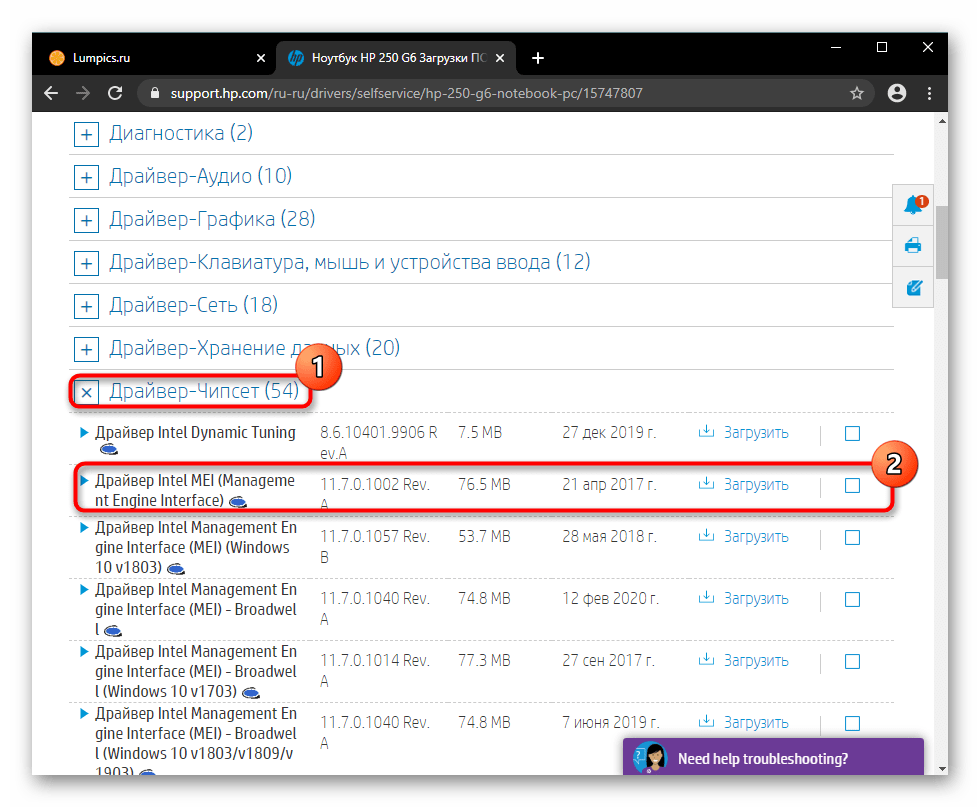980x807 pixels.
Task: Open notifications bell in side panel
Action: (913, 205)
